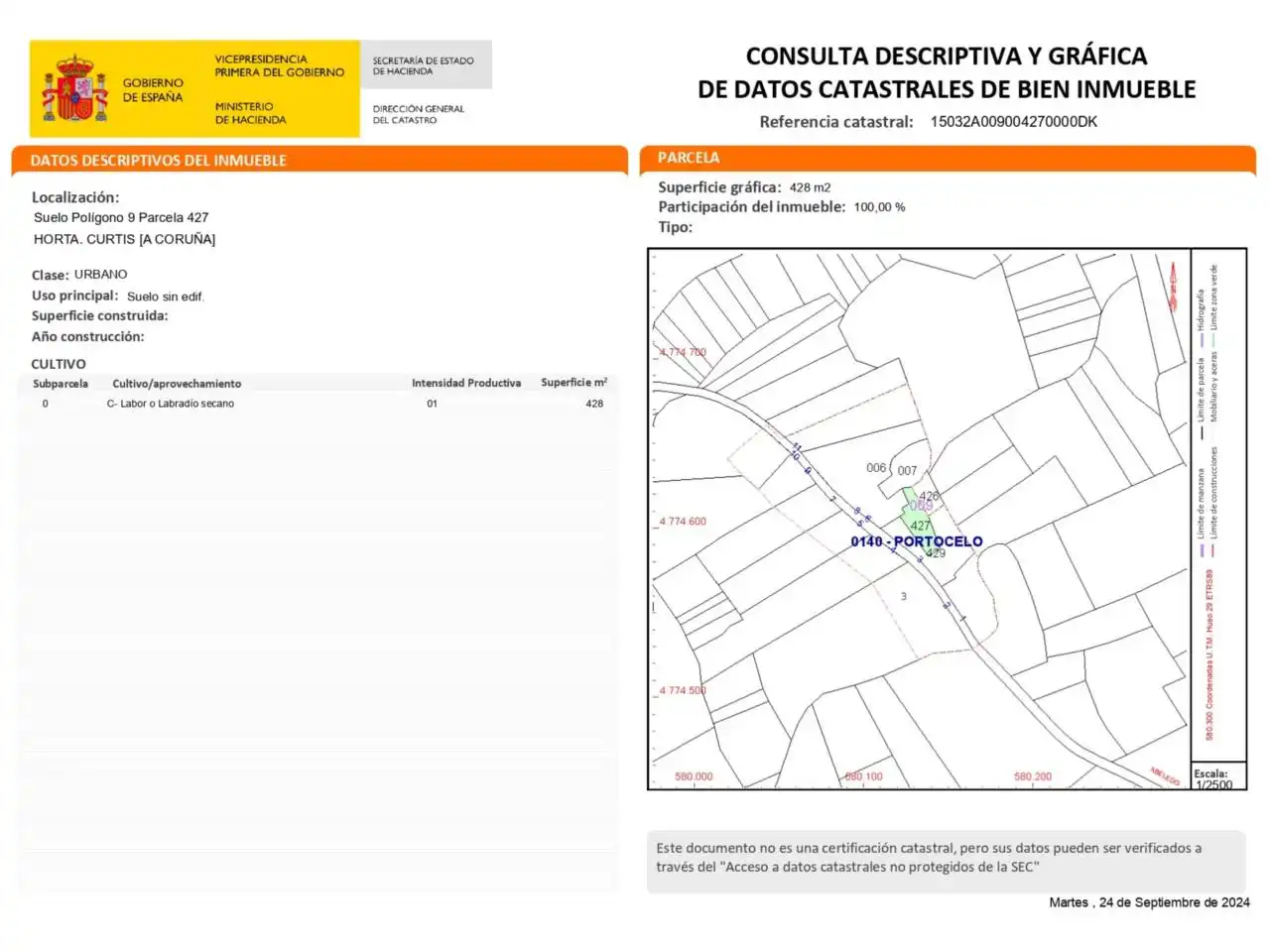Click map coordinate label '4 774 600'
1270x952 pixels.
pos(684,522)
